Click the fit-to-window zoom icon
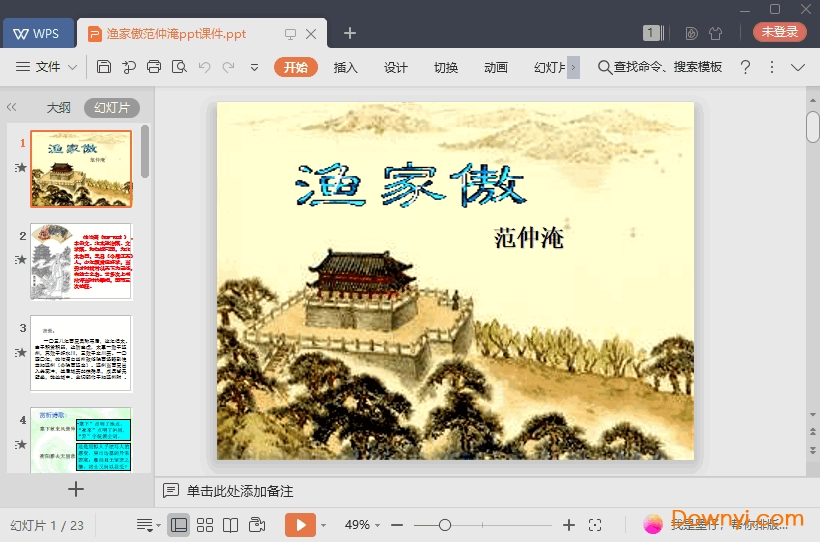Screen dimensions: 820x542 pos(595,525)
